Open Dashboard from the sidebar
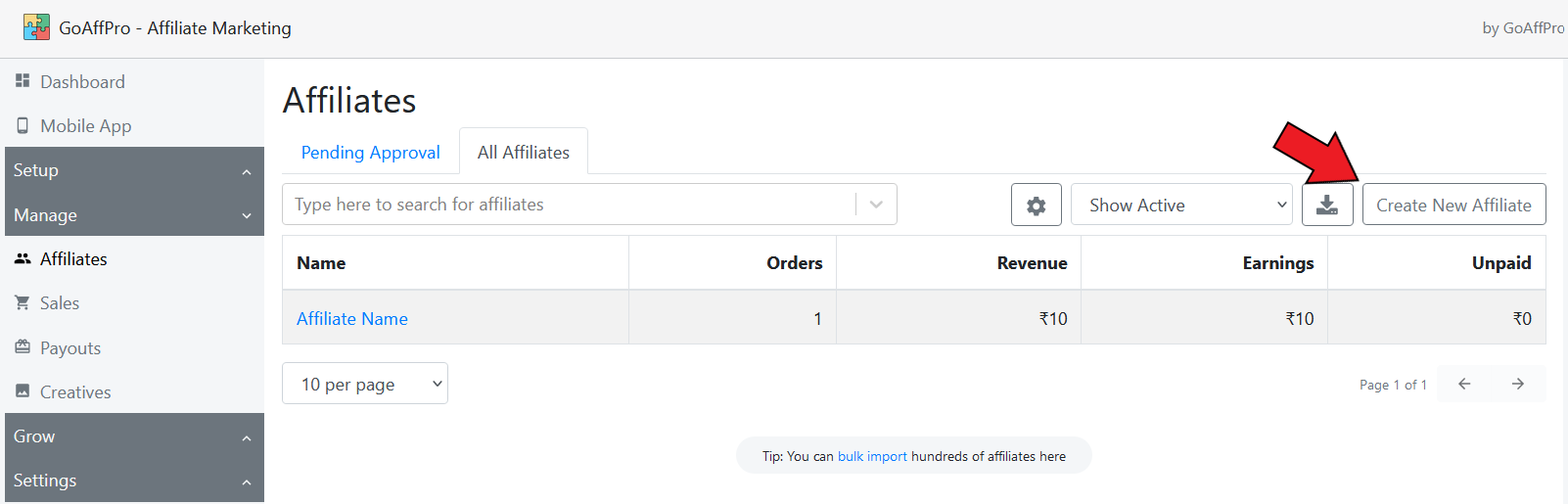 pos(82,82)
